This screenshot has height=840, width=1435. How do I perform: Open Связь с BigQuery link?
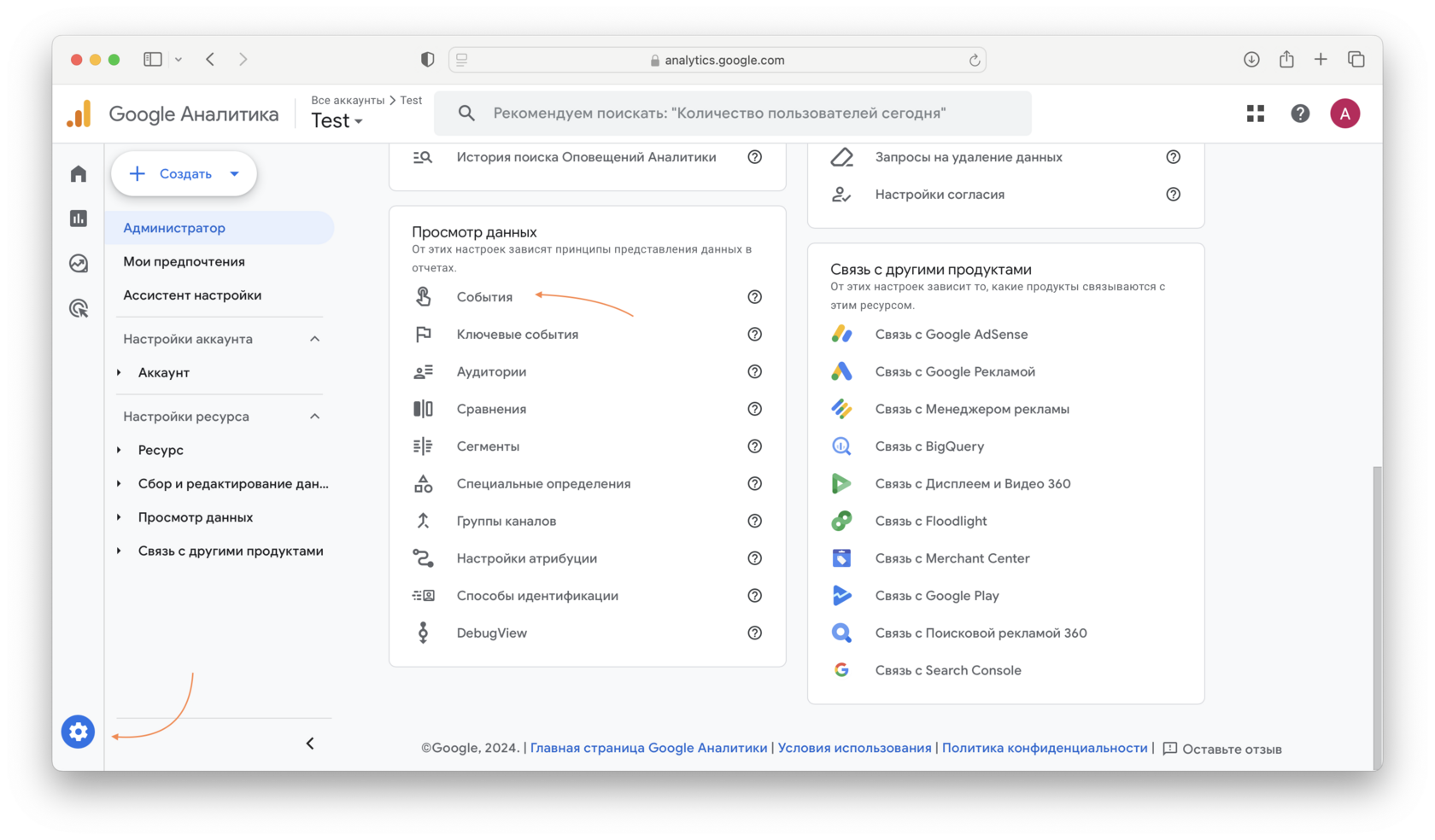[929, 446]
